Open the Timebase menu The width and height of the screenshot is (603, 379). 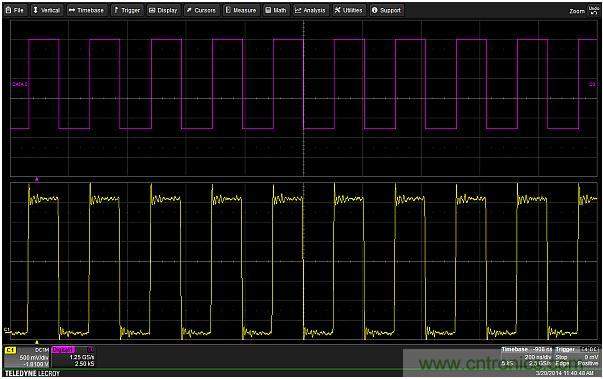point(87,10)
